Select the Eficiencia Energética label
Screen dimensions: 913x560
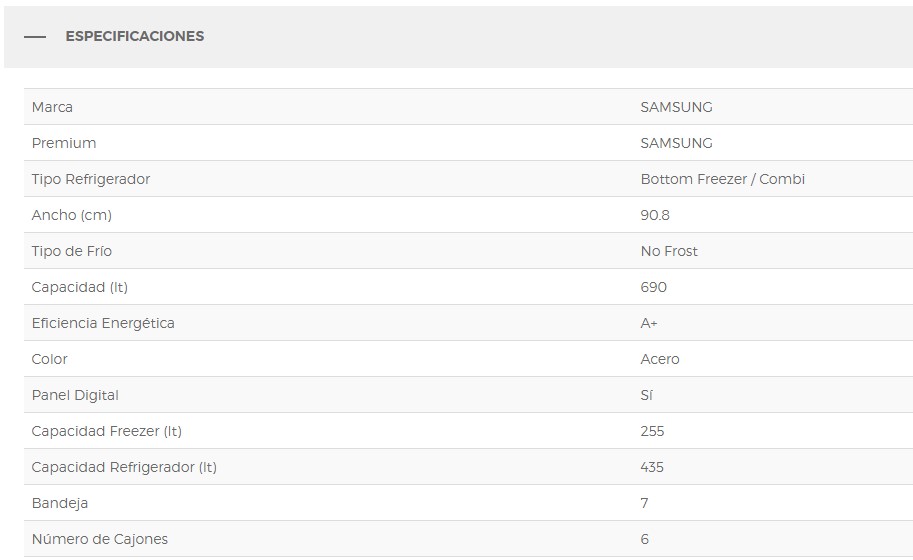coord(103,323)
